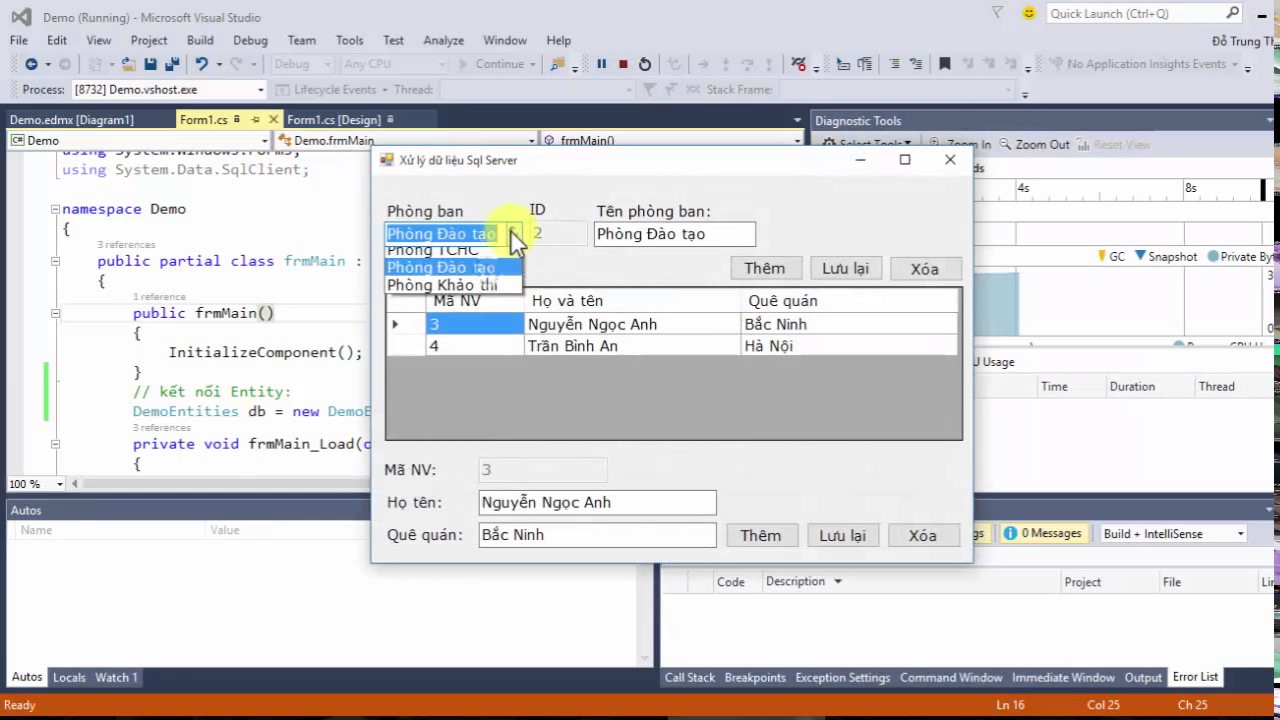
Task: Collapse the namespace Demo code block
Action: click(55, 209)
